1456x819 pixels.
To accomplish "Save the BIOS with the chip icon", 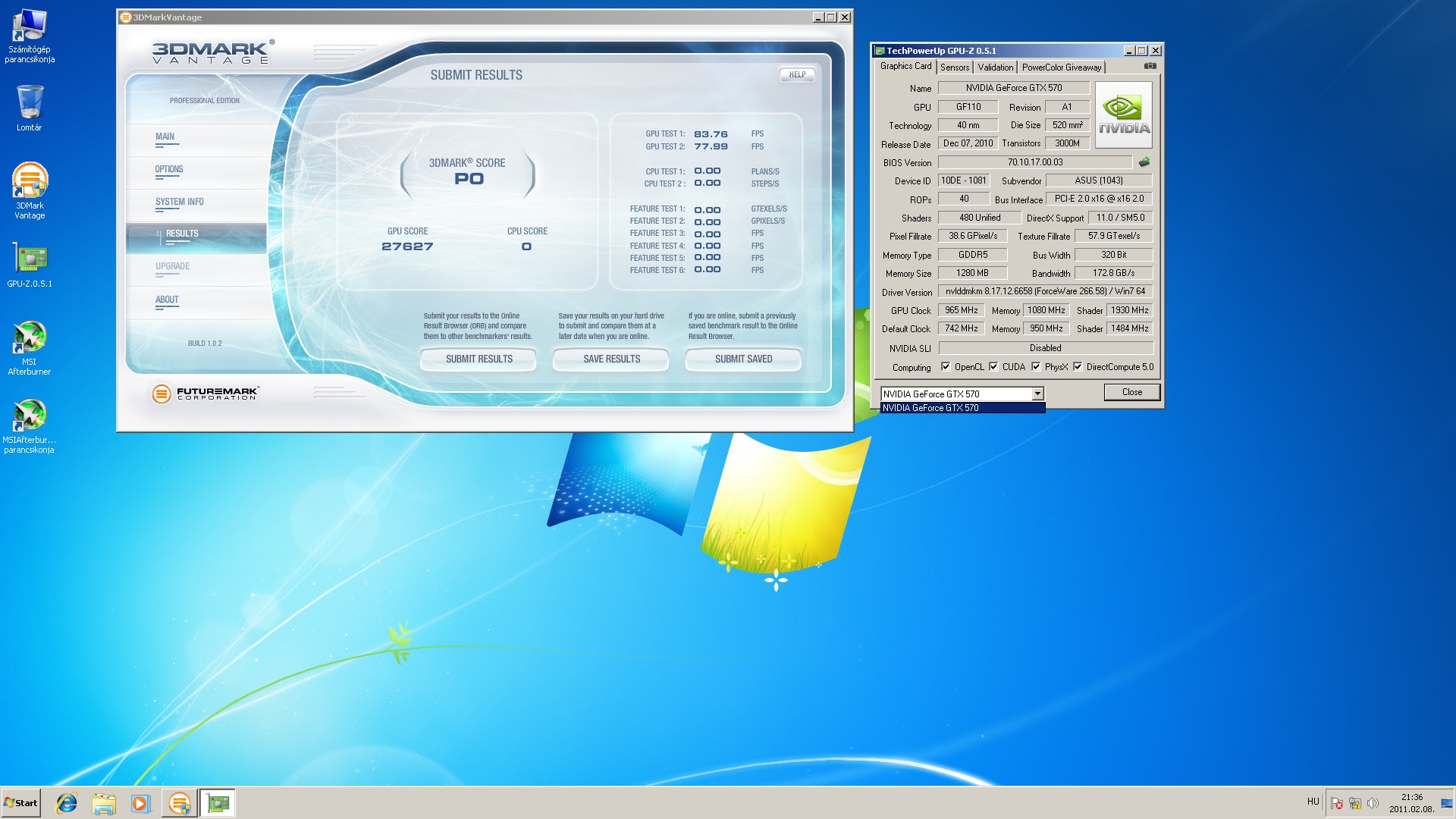I will pyautogui.click(x=1144, y=162).
